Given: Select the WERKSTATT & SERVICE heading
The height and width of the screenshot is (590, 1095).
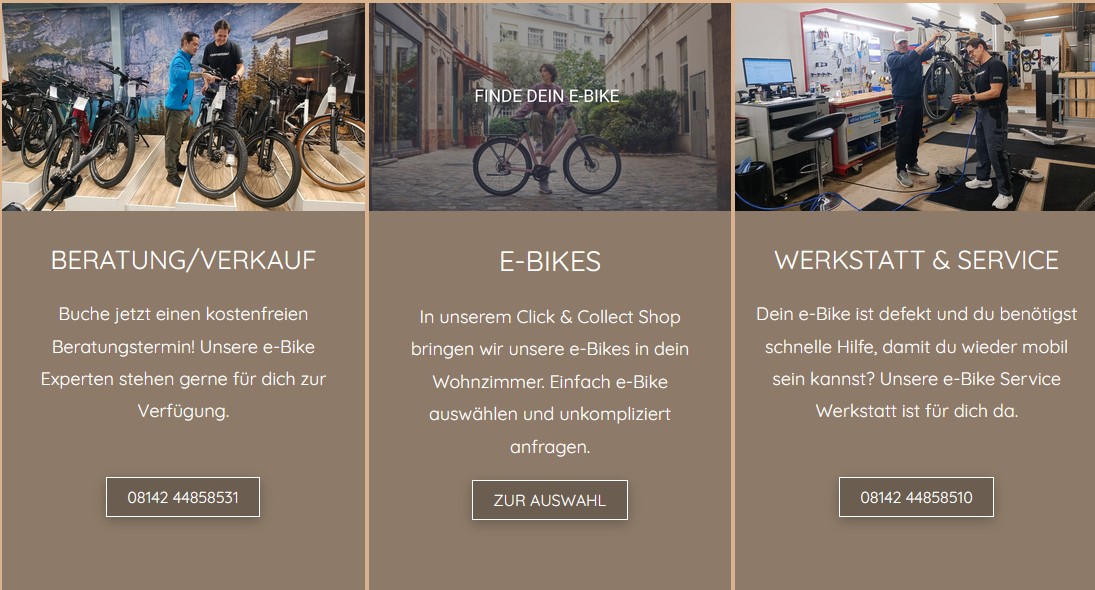Looking at the screenshot, I should 916,260.
